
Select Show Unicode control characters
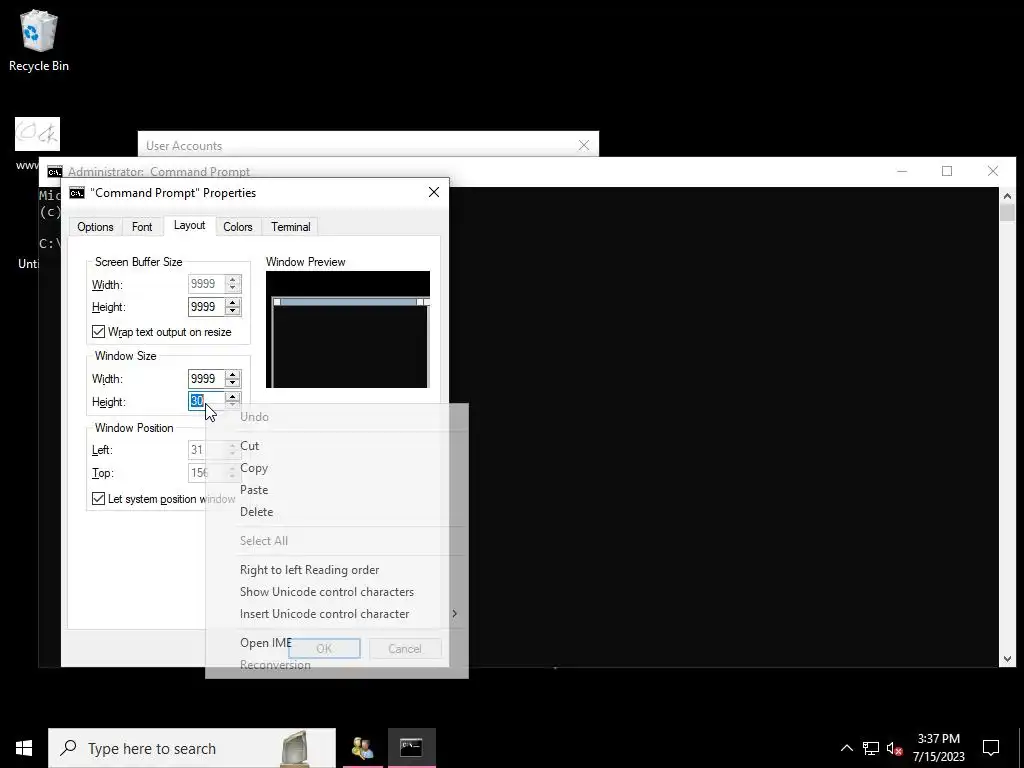pos(336,592)
